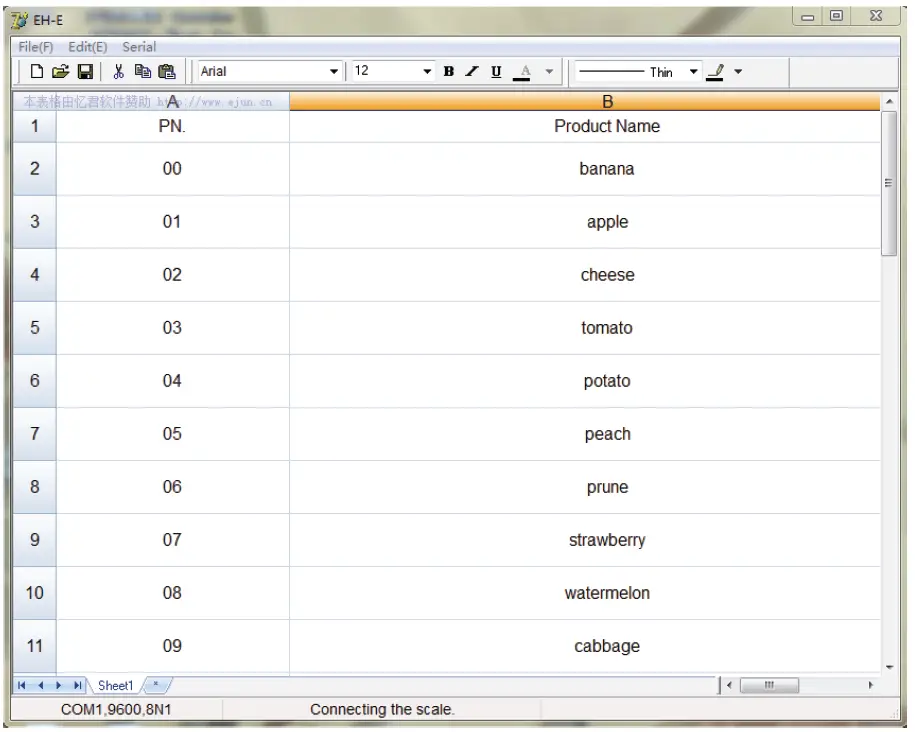
Task: Jump to first sheet navigation arrow
Action: point(22,686)
